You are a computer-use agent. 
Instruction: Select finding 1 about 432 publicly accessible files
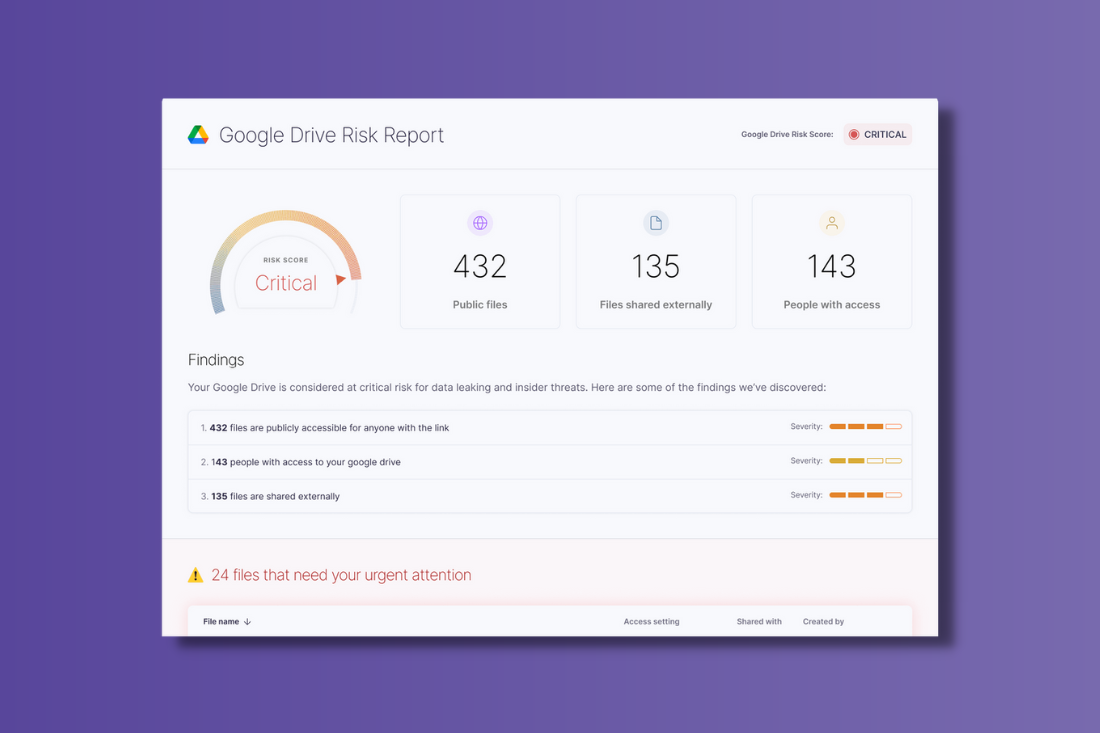tap(550, 428)
